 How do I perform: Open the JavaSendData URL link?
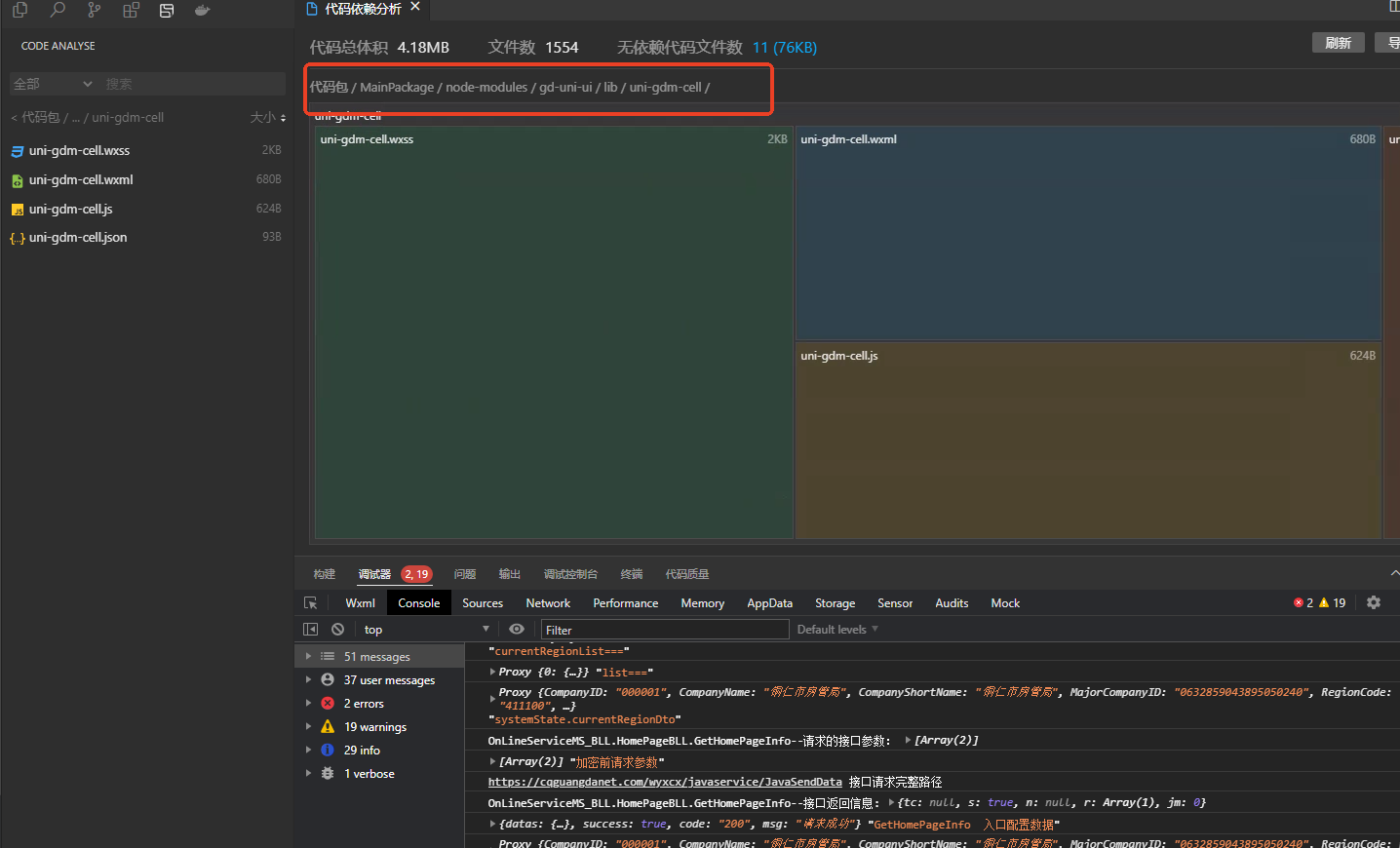click(665, 782)
